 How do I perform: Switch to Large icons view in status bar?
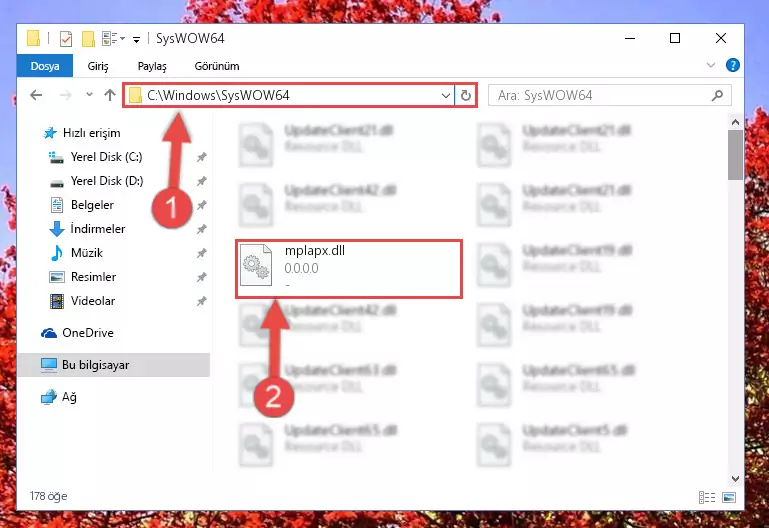pos(729,498)
